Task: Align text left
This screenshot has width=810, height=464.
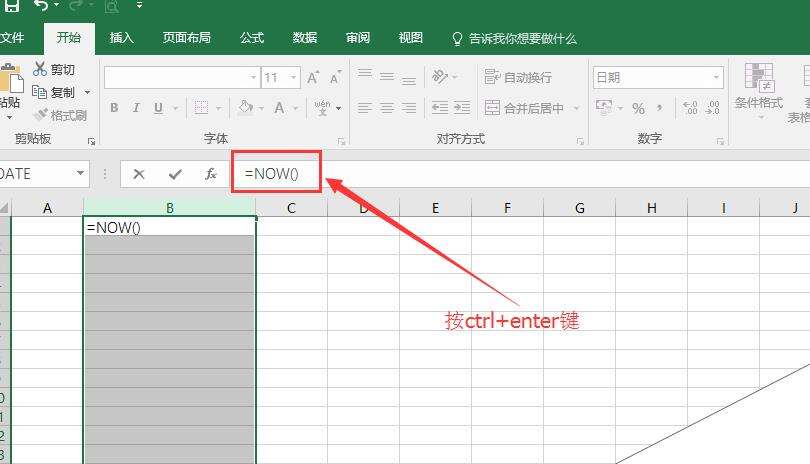Action: click(365, 107)
